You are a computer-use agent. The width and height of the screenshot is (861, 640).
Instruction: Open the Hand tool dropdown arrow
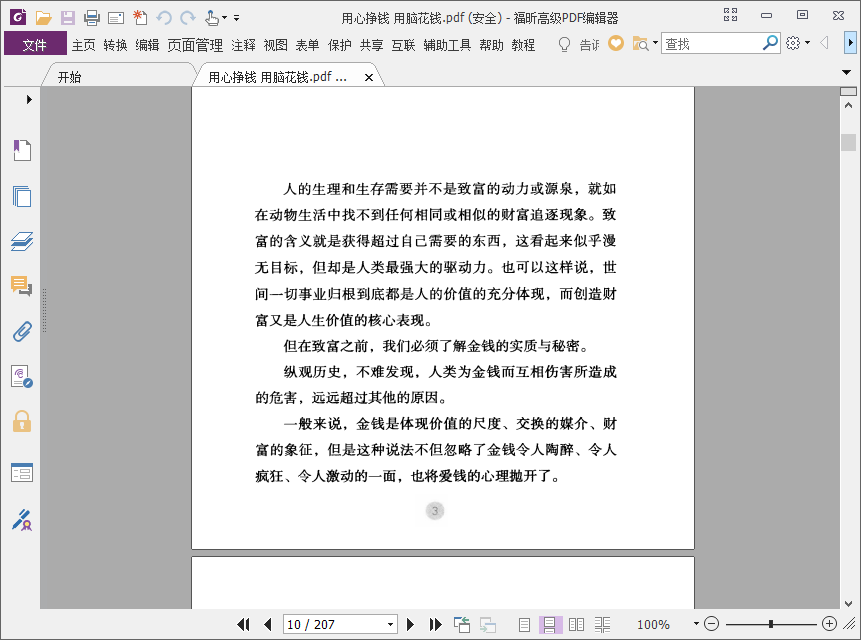click(224, 18)
